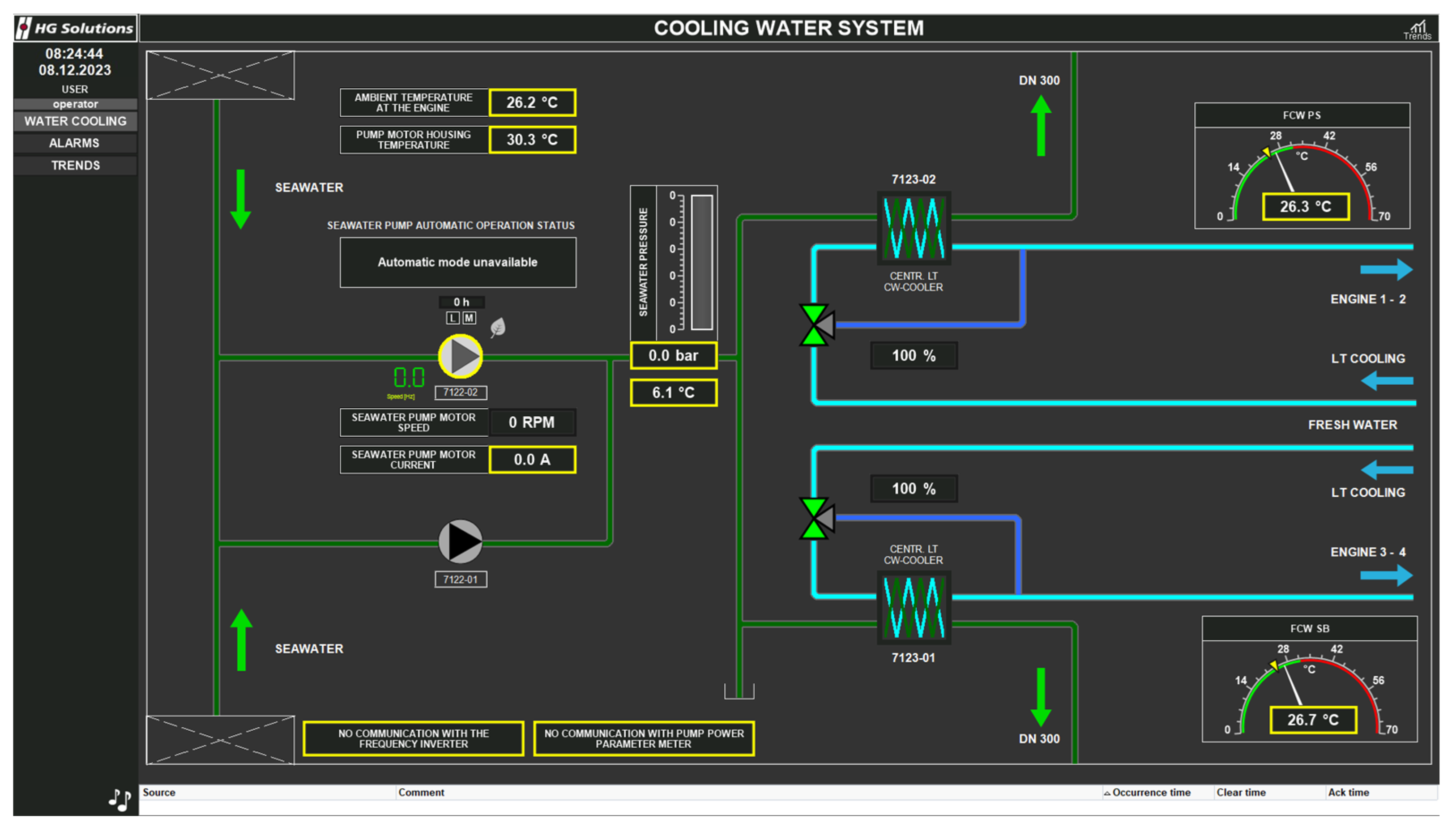Image resolution: width=1456 pixels, height=831 pixels.
Task: Click the eco leaf icon near pump
Action: tap(498, 328)
